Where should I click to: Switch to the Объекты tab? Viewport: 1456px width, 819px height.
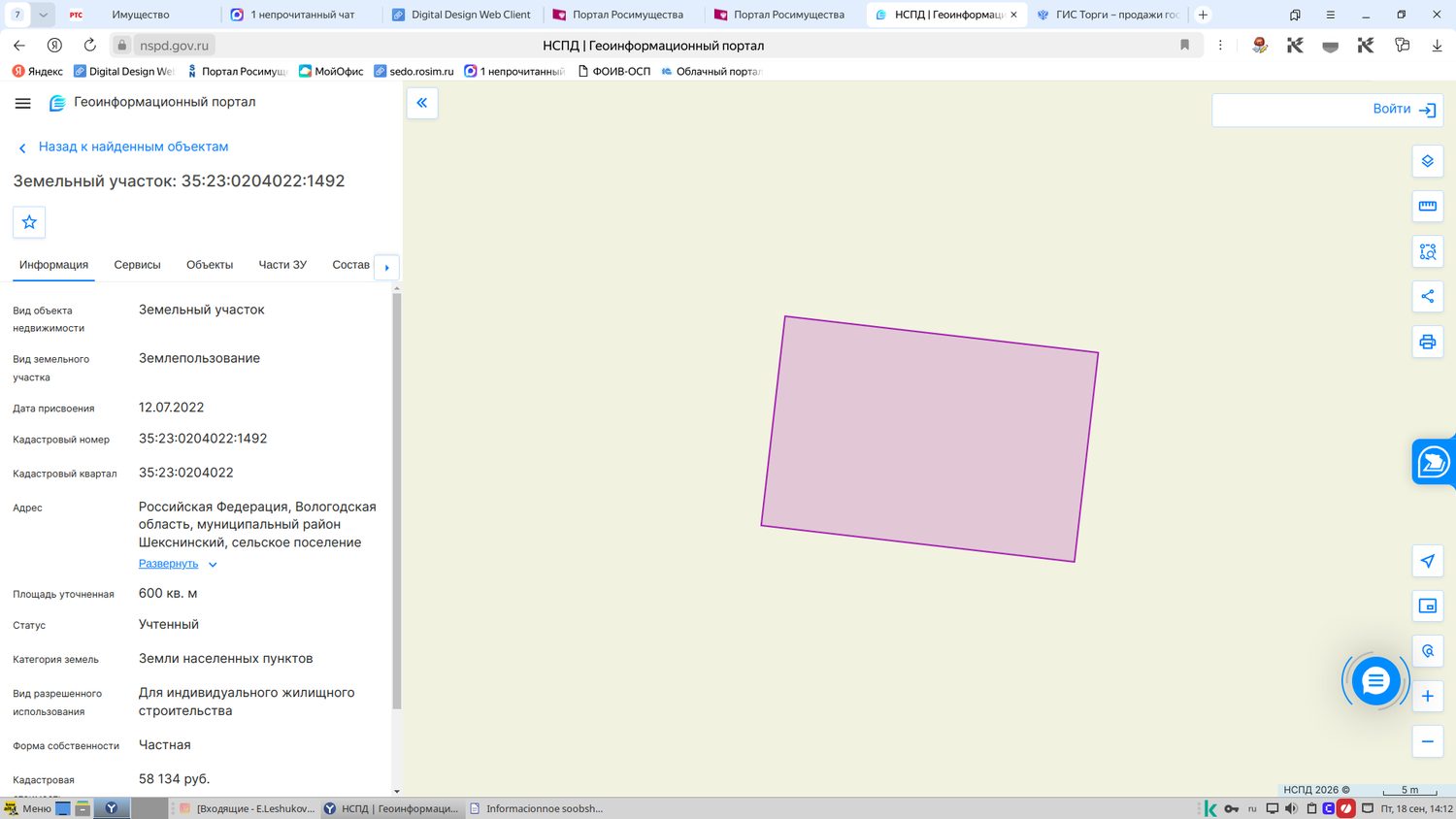pyautogui.click(x=210, y=265)
